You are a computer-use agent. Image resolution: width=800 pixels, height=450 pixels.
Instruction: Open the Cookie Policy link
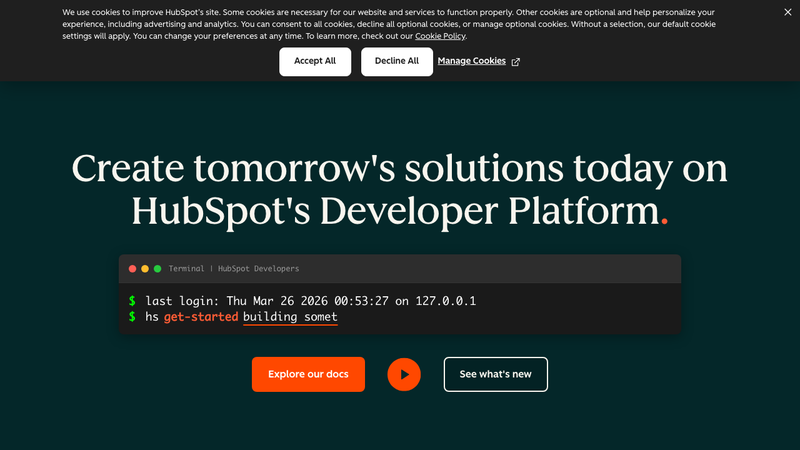point(440,36)
